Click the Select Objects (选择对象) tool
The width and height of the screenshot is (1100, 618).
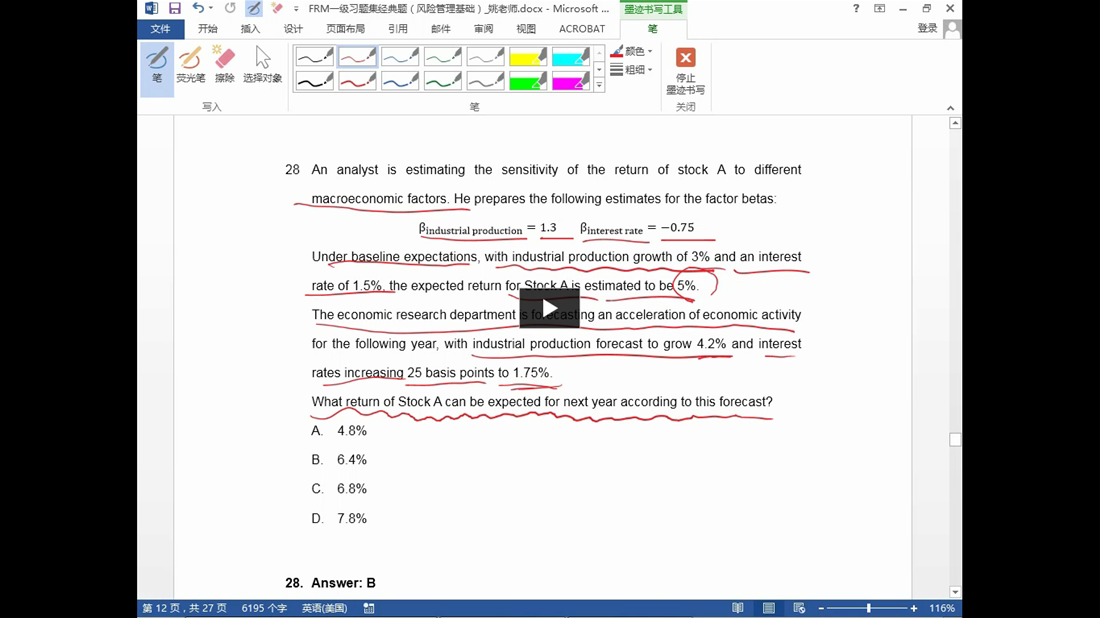262,66
